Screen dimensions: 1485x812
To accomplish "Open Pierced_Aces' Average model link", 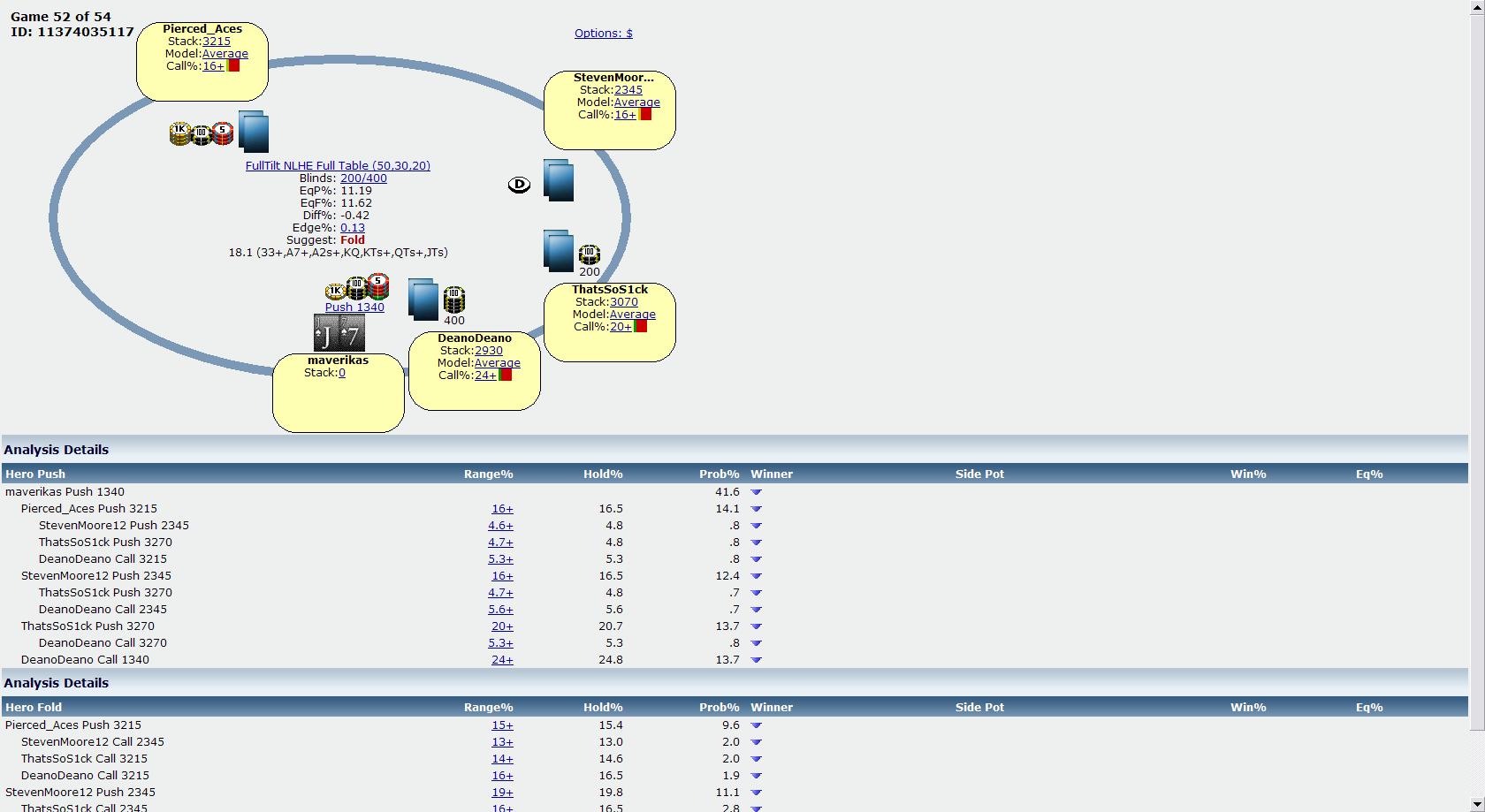I will click(225, 54).
